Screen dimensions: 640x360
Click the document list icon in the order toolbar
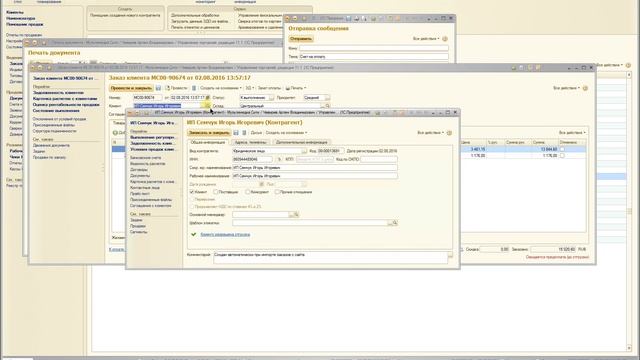[194, 88]
